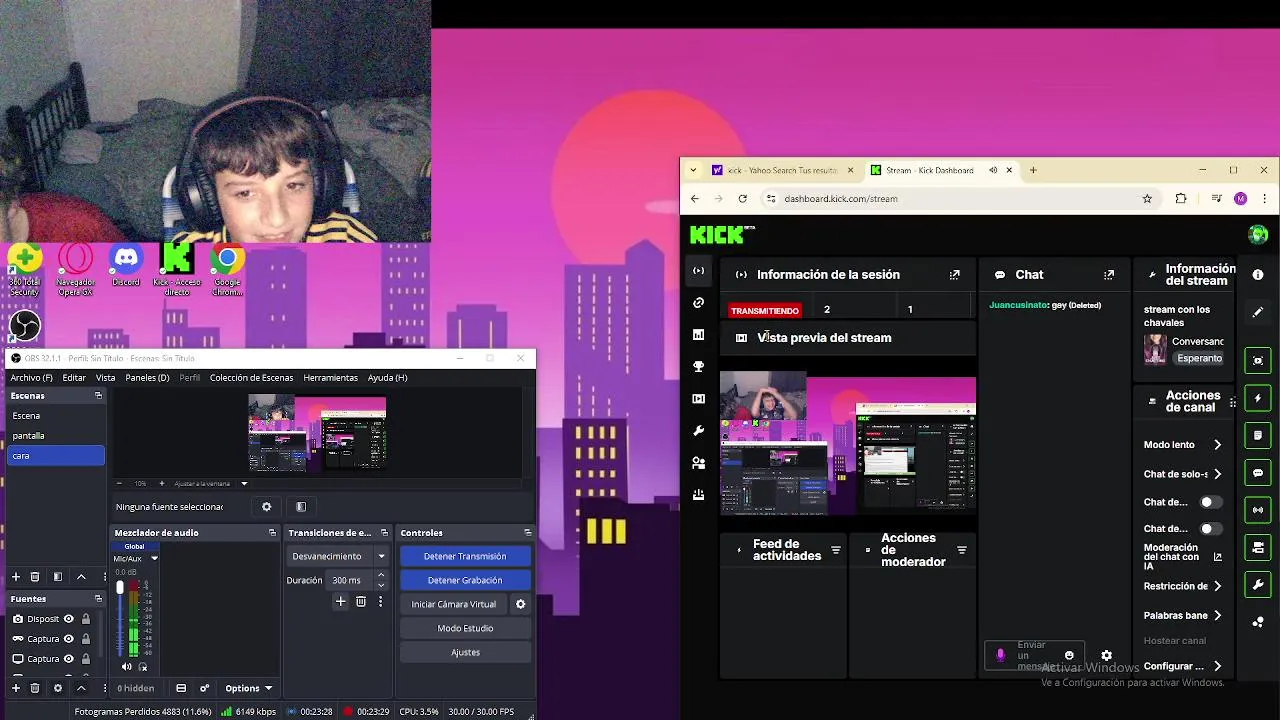Viewport: 1280px width, 720px height.
Task: Open wrench icon in Kick left sidebar
Action: coord(698,431)
